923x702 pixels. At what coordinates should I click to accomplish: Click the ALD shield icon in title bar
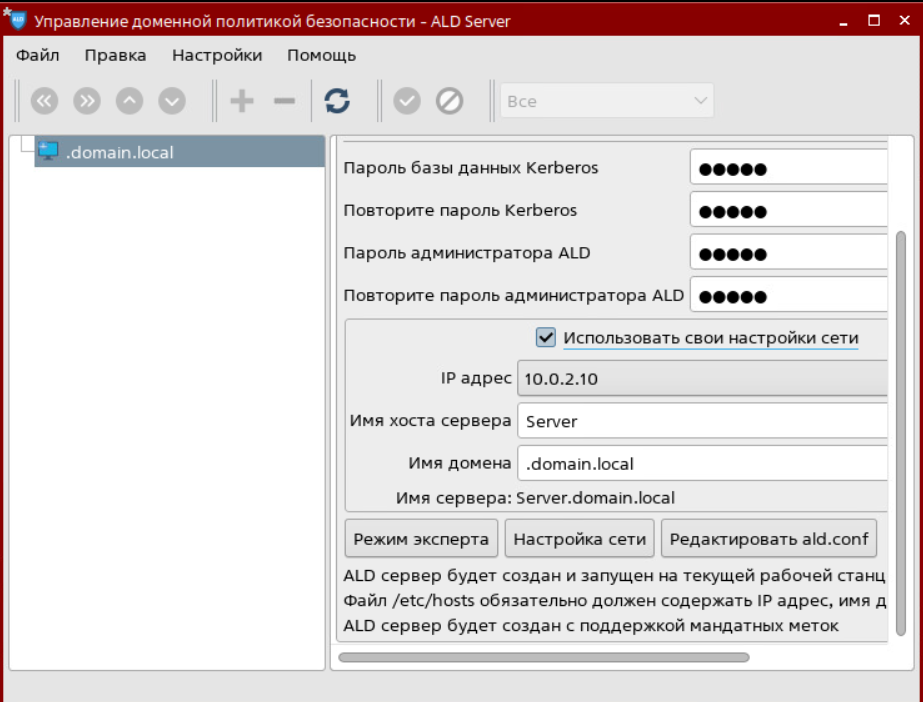click(18, 21)
